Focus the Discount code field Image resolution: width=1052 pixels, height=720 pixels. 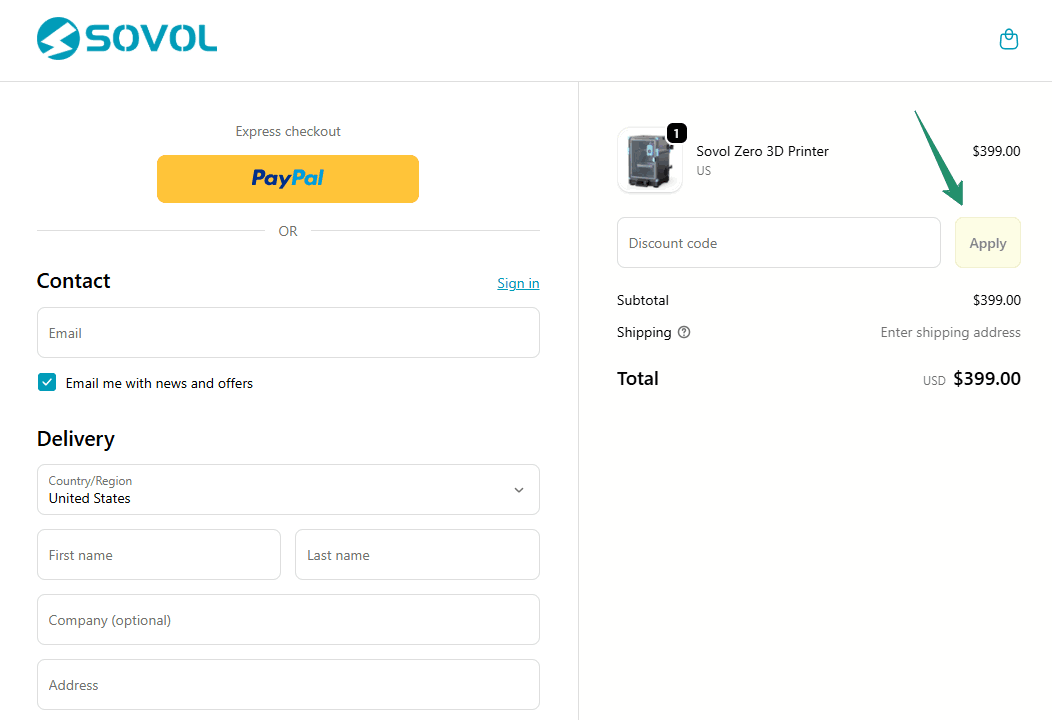(778, 243)
